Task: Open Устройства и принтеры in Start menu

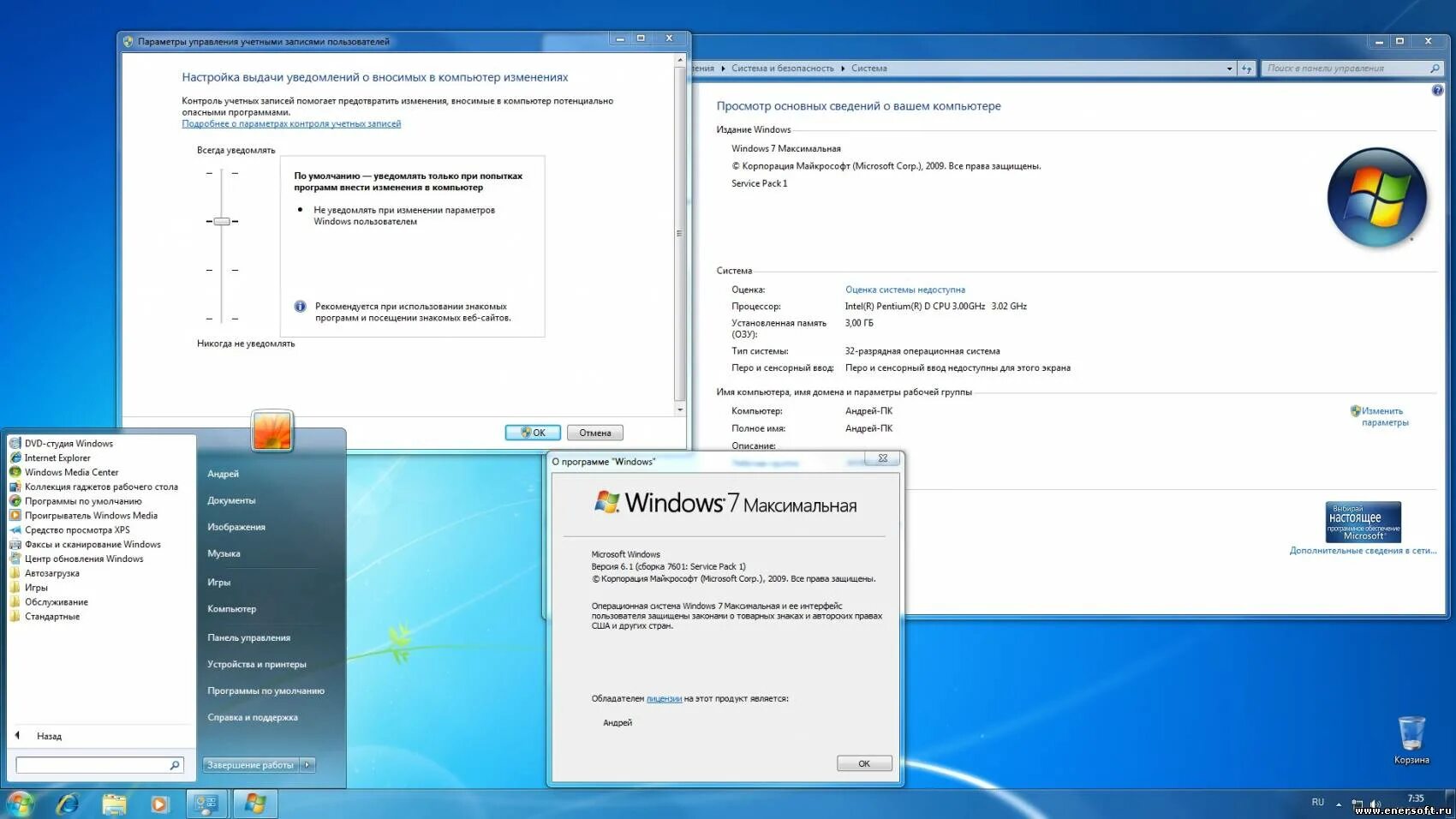Action: [256, 664]
